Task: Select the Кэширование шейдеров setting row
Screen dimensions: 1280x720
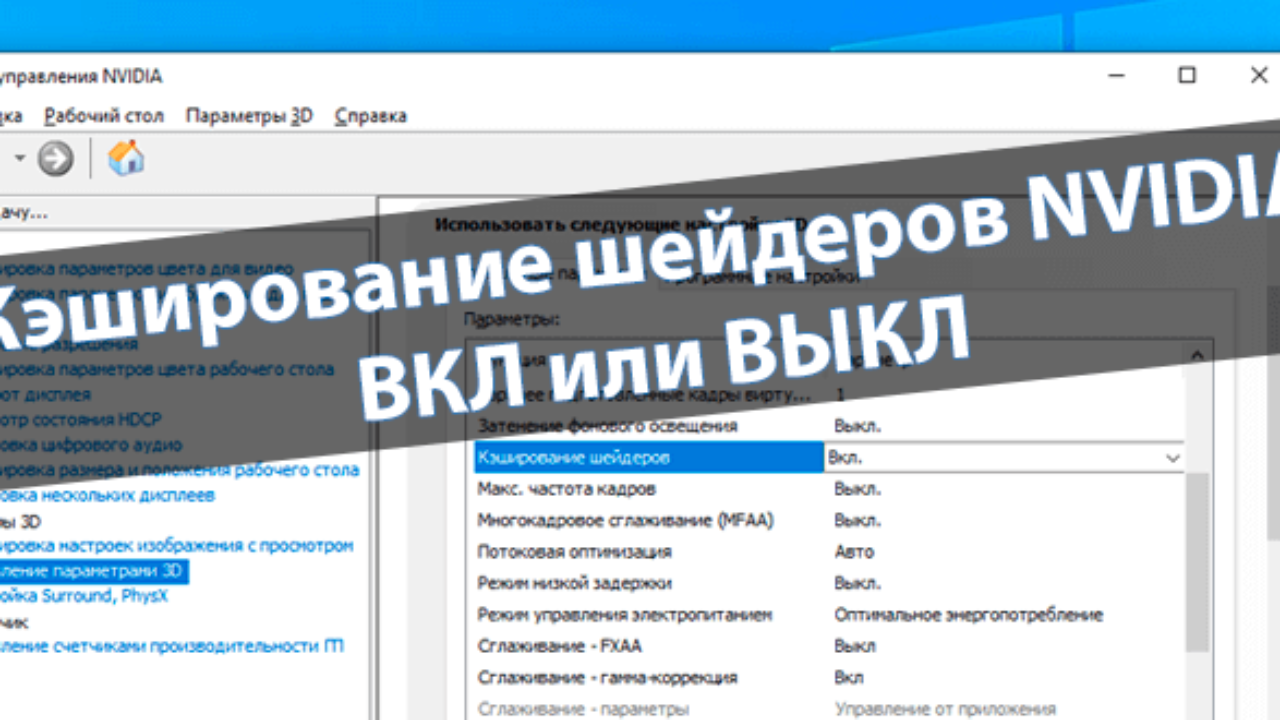Action: 829,458
